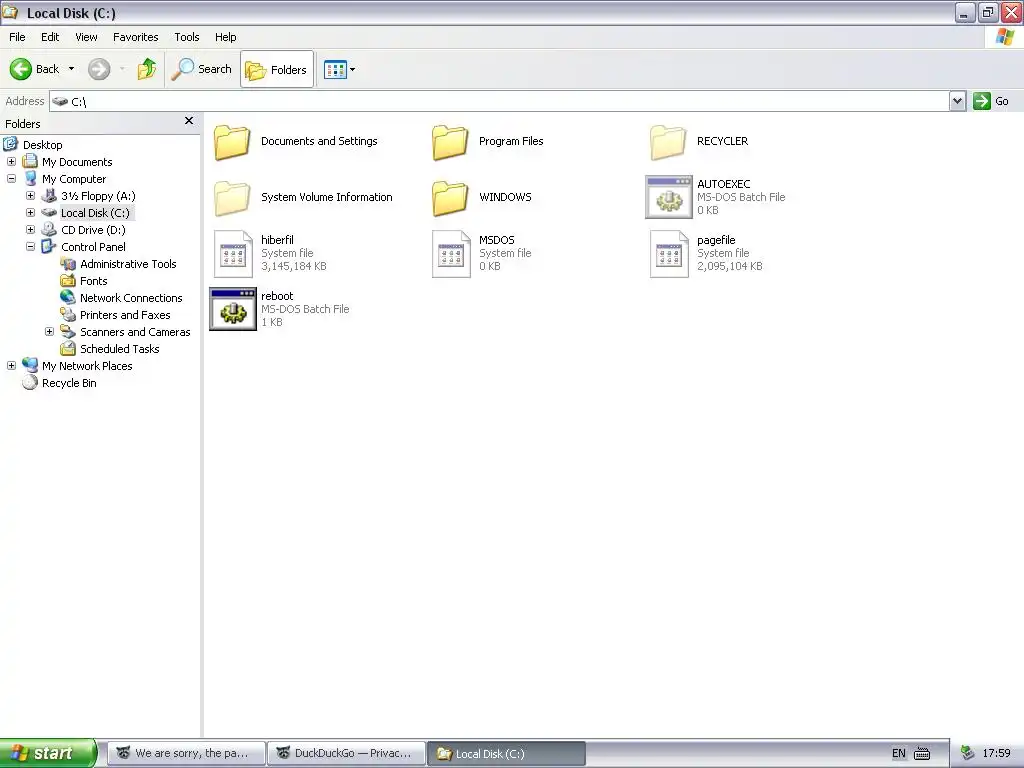Image resolution: width=1024 pixels, height=768 pixels.
Task: Select the WINDOWS folder icon
Action: (451, 198)
